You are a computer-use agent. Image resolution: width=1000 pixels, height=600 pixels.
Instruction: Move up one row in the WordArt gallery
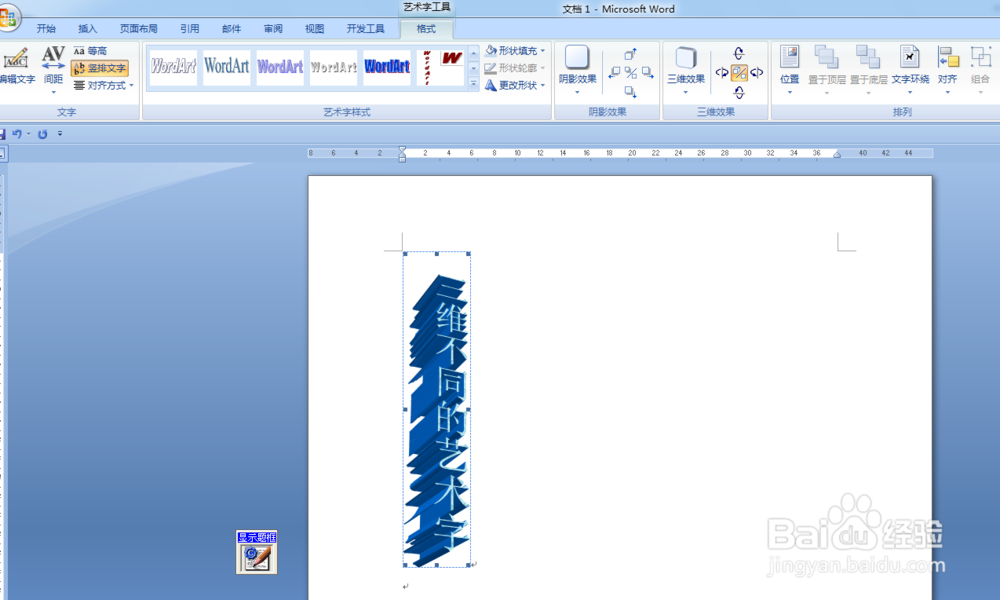(x=474, y=52)
